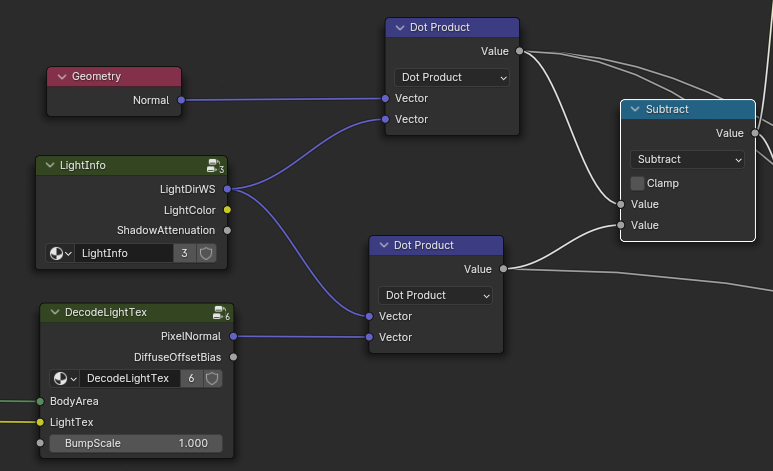Toggle fake user shield for DecodeLightTex
773x471 pixels.
click(x=211, y=378)
